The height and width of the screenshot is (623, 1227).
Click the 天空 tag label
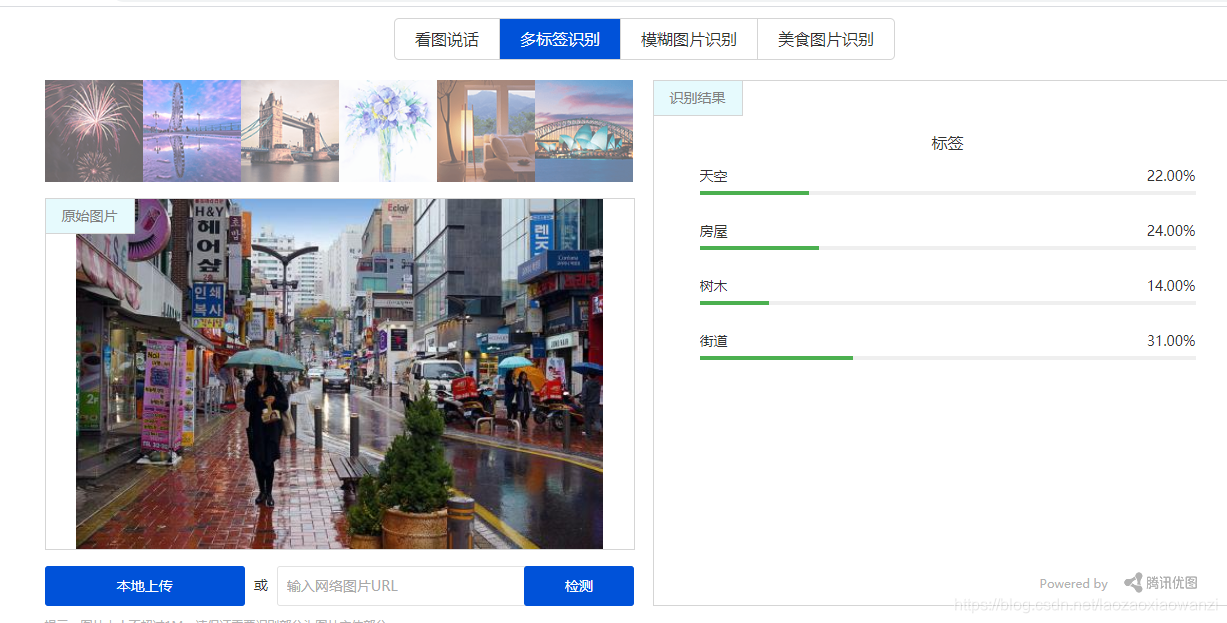(x=714, y=176)
